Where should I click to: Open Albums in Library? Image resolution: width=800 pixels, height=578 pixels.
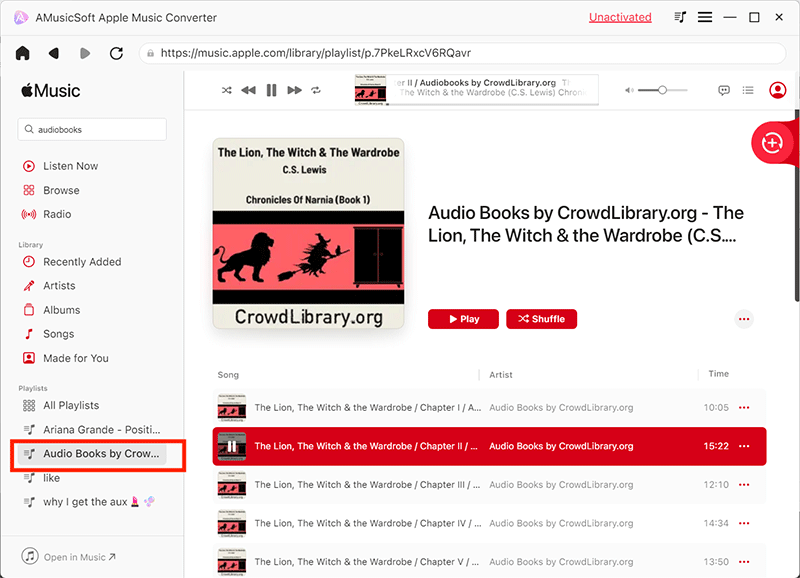point(51,310)
